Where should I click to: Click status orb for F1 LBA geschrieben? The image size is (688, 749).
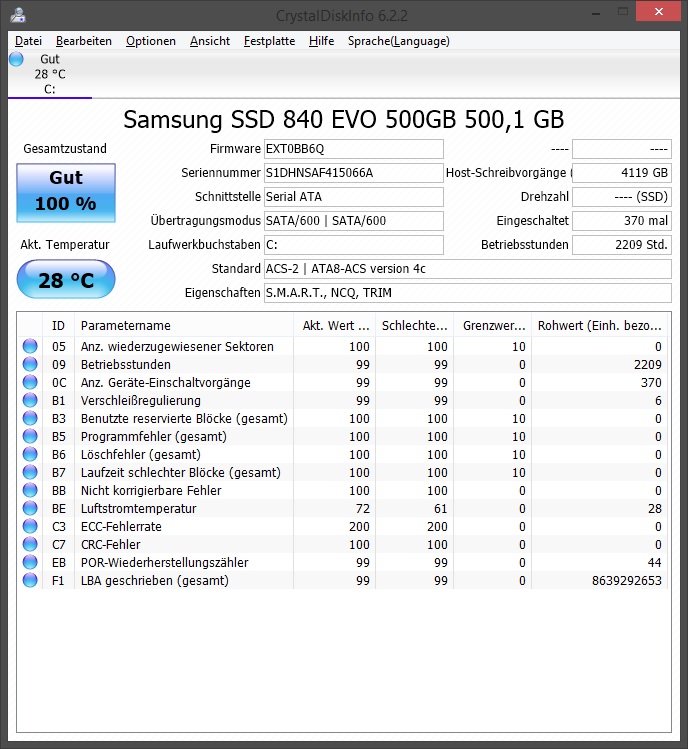[x=30, y=580]
